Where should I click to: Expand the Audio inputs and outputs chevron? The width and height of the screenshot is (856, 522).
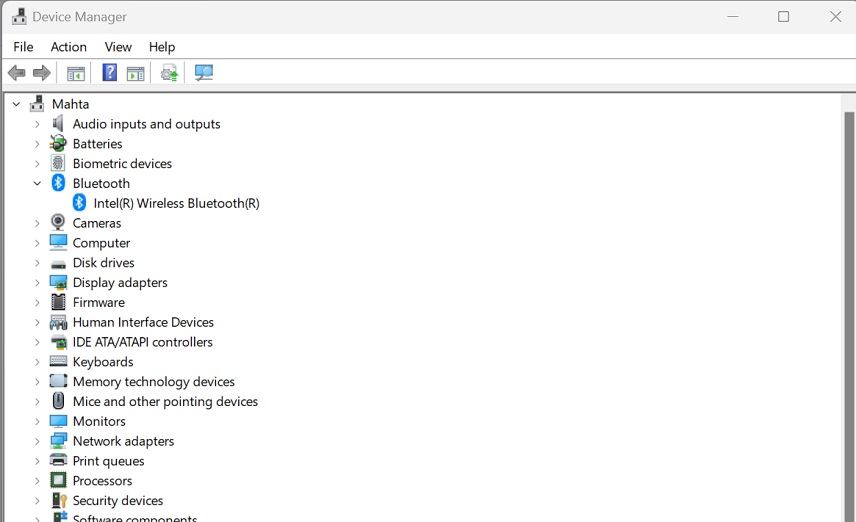pyautogui.click(x=37, y=124)
